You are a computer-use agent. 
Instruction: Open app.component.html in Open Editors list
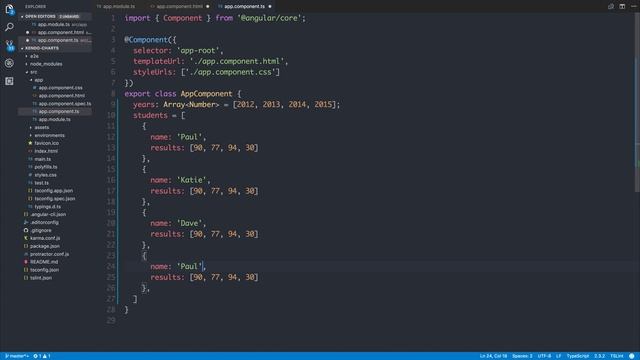[x=60, y=32]
